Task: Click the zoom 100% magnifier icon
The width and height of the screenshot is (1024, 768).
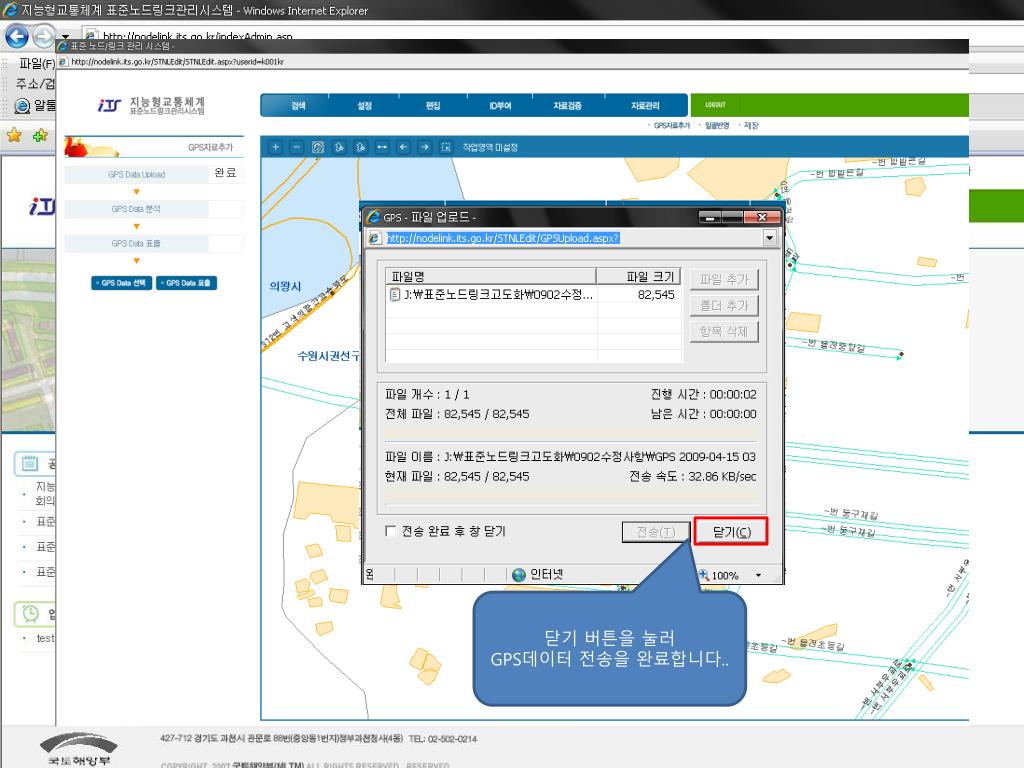Action: pos(703,575)
